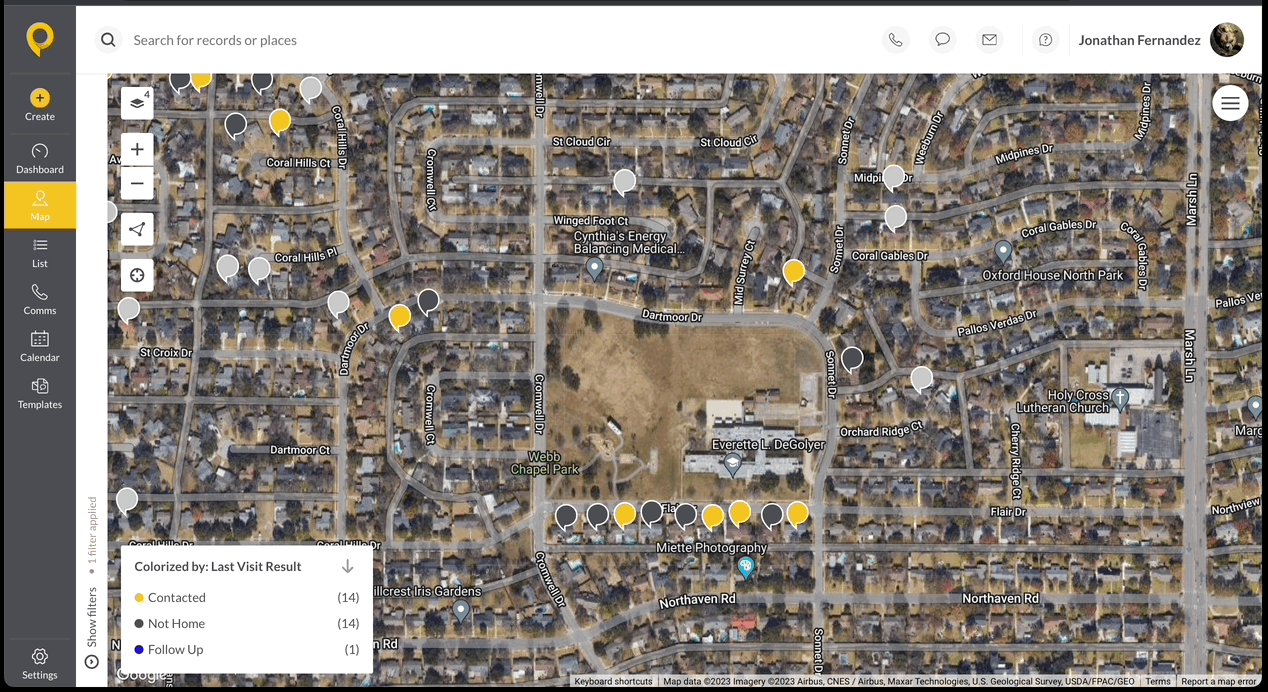
Task: Open the chat message icon in header
Action: (x=942, y=40)
